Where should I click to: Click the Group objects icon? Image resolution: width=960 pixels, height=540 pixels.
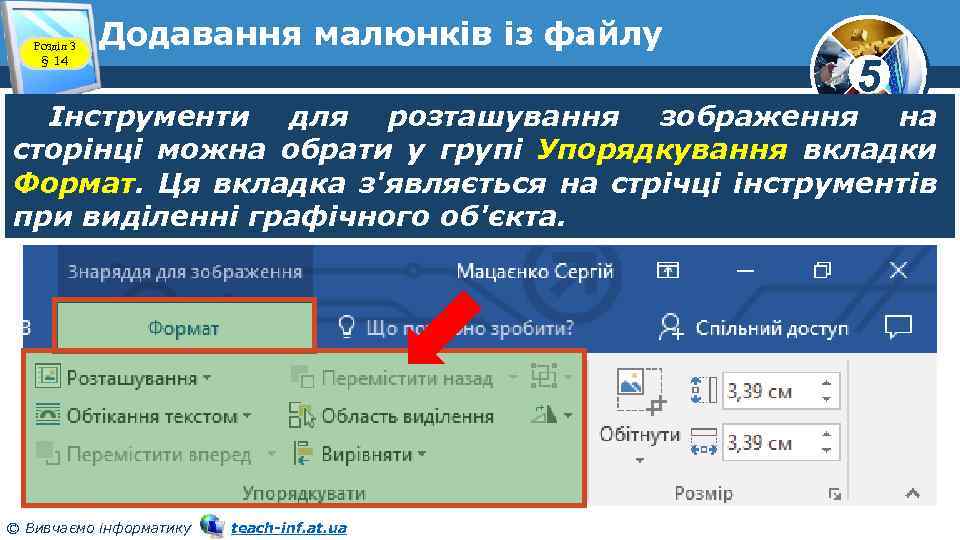click(544, 376)
